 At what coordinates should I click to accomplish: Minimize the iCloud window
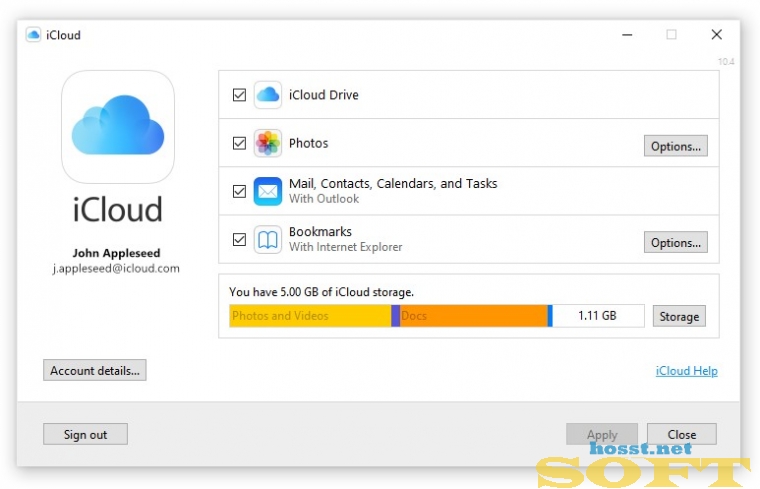click(x=627, y=35)
